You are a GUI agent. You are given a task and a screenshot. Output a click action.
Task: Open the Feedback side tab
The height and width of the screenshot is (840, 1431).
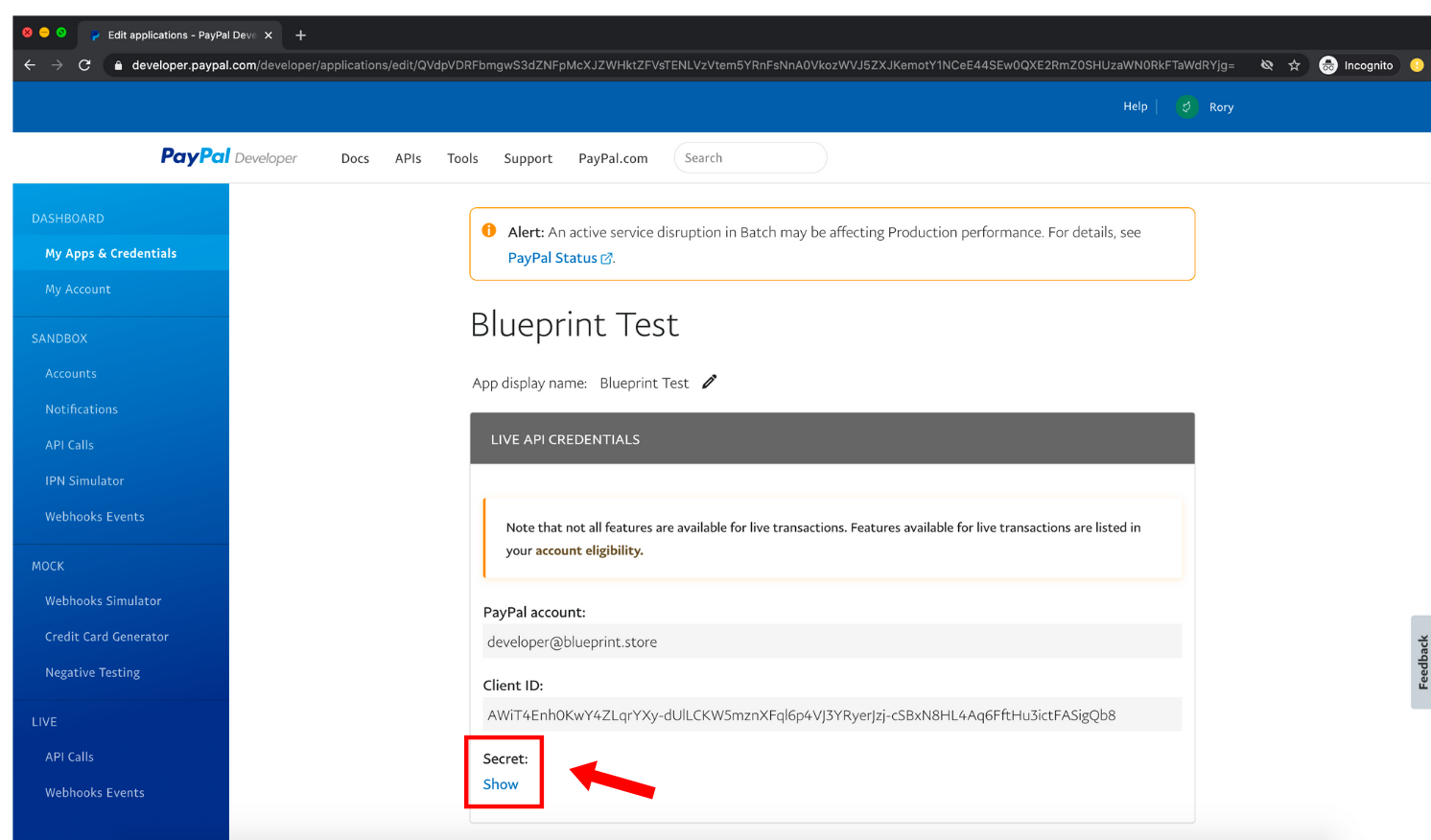(1421, 662)
